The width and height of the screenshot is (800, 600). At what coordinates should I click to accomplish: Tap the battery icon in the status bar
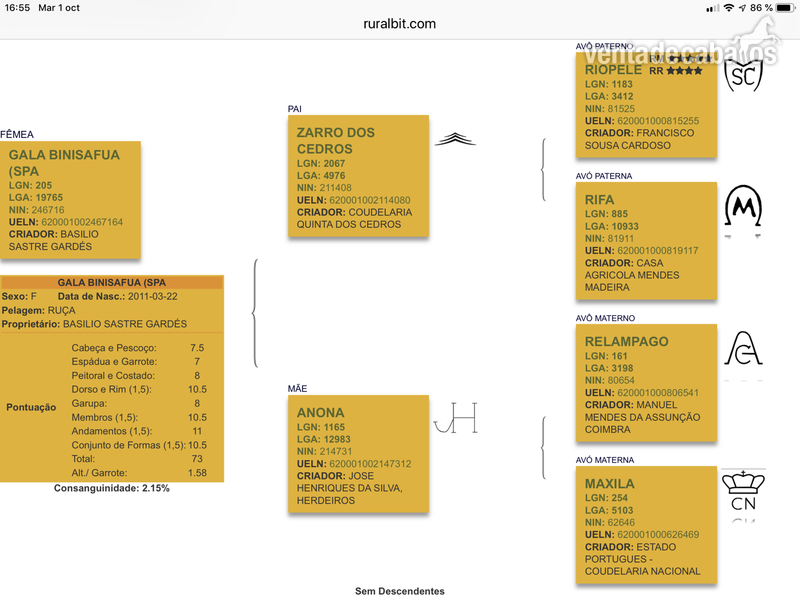click(785, 8)
